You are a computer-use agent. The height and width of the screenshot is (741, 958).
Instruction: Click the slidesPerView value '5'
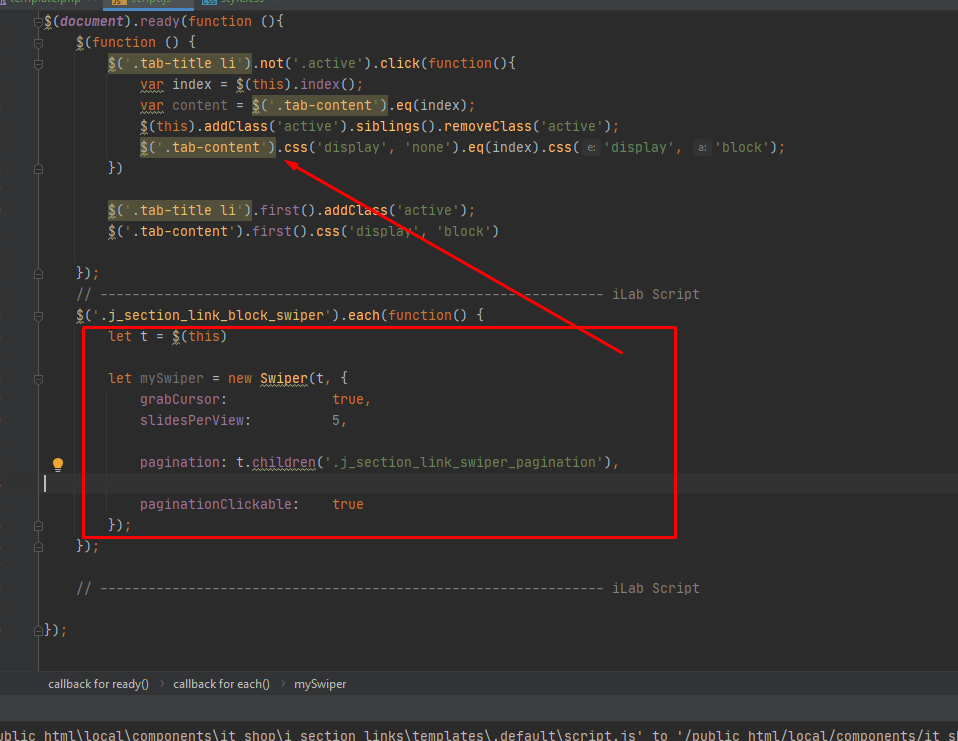pyautogui.click(x=336, y=420)
